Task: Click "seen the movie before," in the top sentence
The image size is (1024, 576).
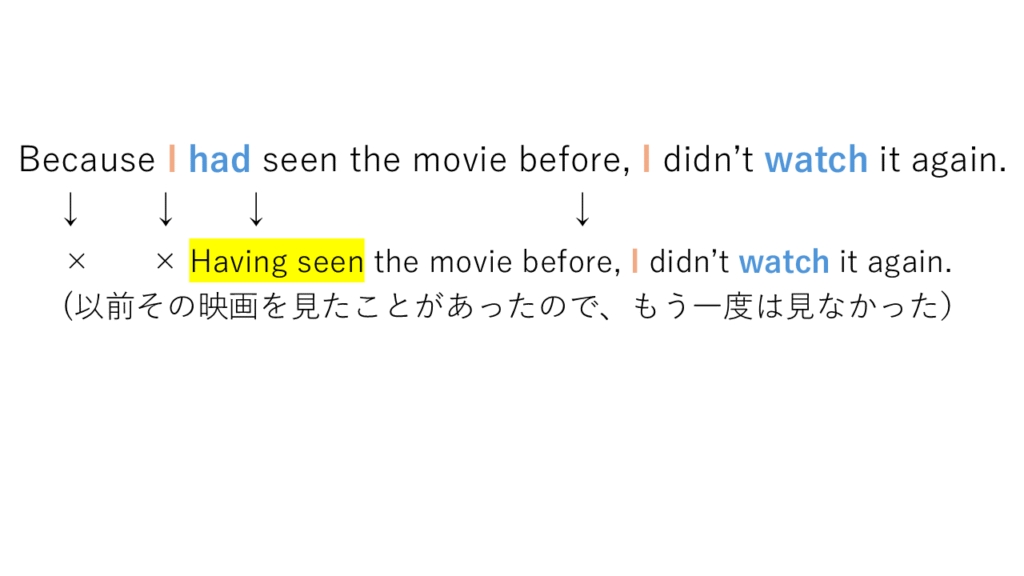Action: [446, 160]
